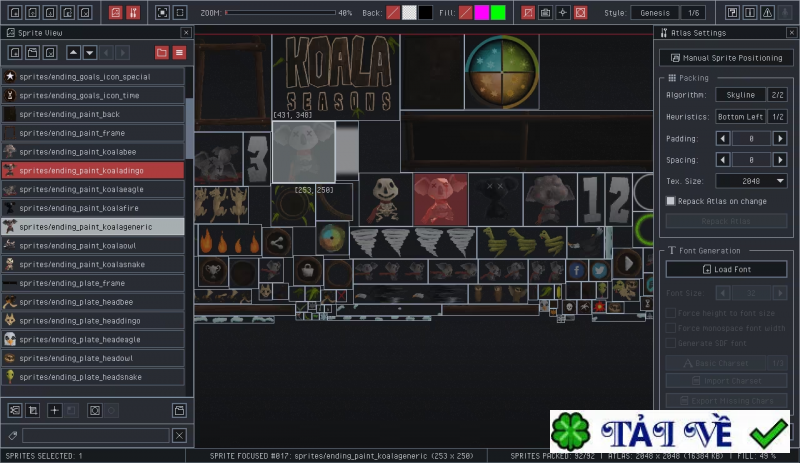Open the help question-mark icon
This screenshot has height=463, width=800.
pyautogui.click(x=732, y=12)
